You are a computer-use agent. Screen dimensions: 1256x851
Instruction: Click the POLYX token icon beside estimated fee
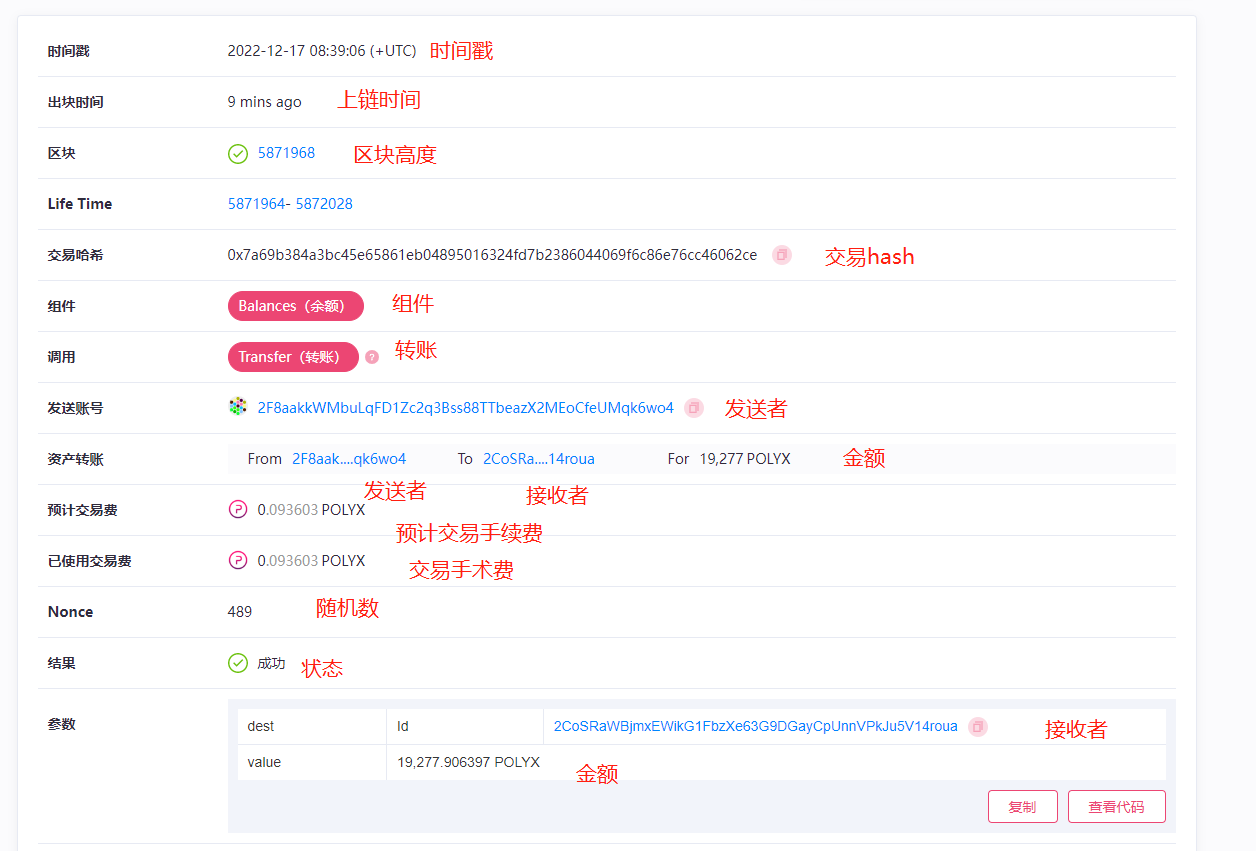[237, 509]
